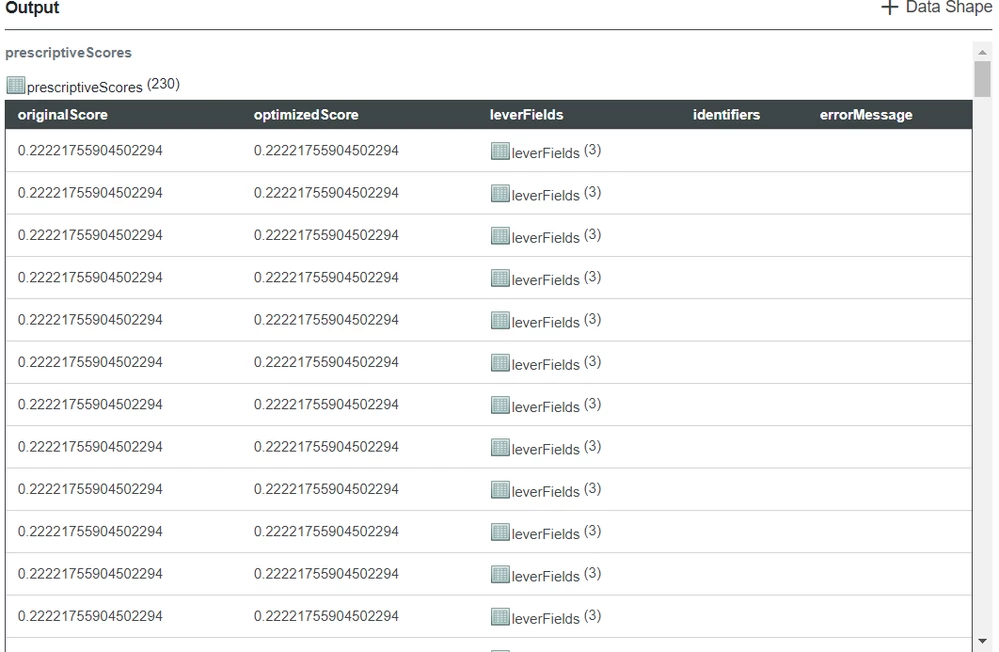
Task: Click leverFields table icon in third row
Action: [x=500, y=236]
